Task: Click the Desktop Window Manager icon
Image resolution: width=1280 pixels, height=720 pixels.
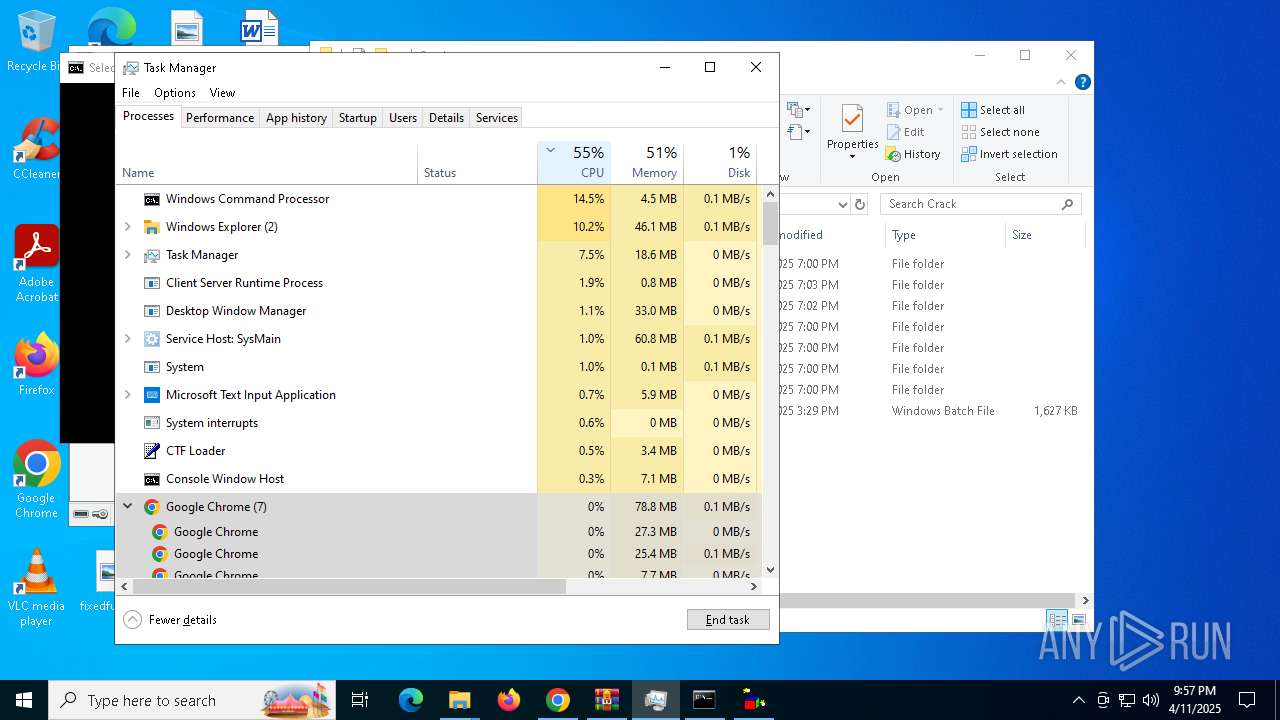Action: (x=152, y=311)
